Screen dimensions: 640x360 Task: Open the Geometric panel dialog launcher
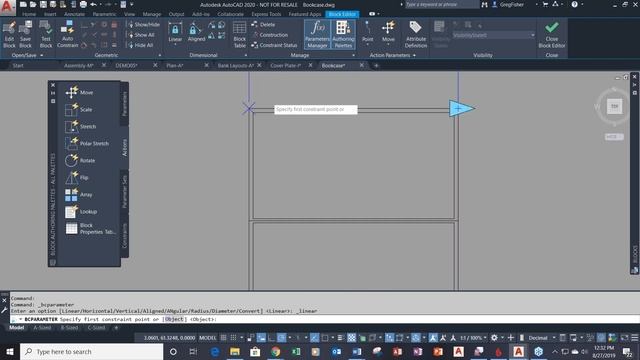[x=160, y=55]
